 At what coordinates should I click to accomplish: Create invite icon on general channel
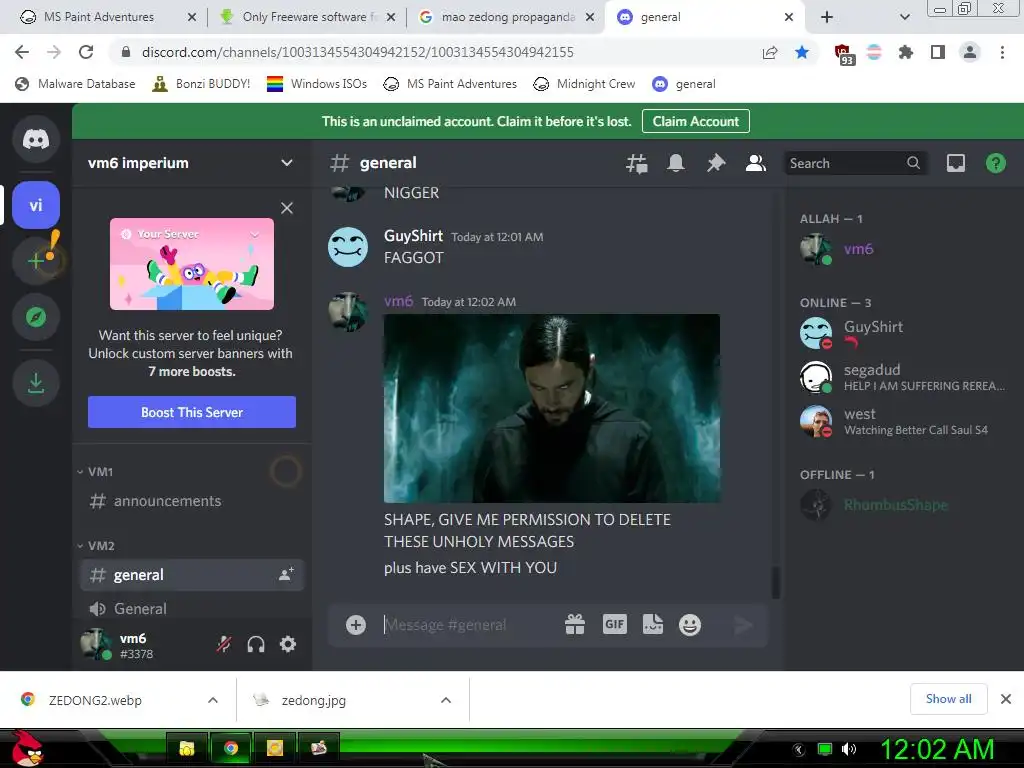tap(286, 575)
